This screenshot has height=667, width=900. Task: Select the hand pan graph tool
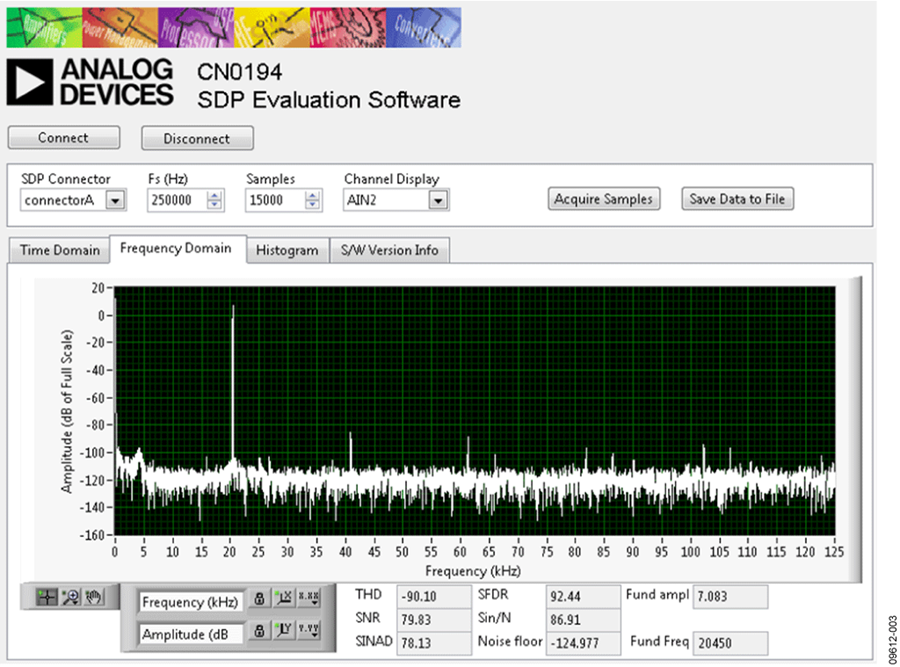click(x=94, y=598)
